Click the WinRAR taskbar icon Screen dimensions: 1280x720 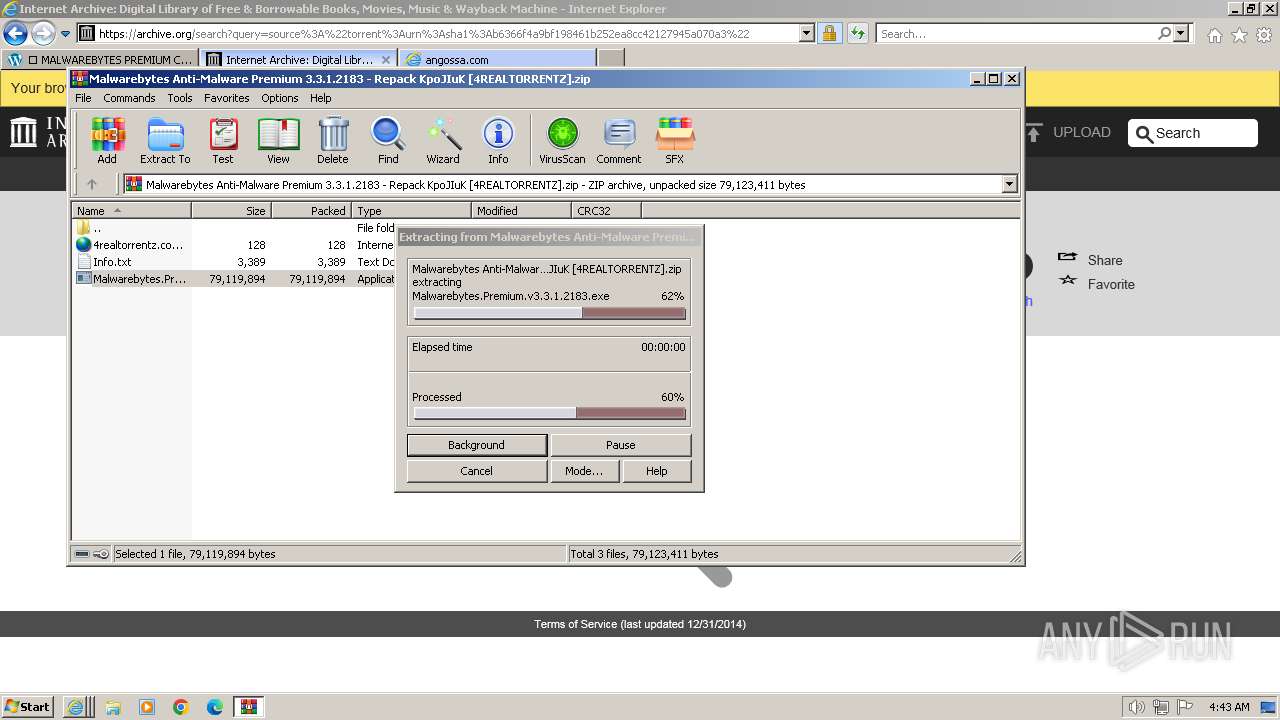249,707
